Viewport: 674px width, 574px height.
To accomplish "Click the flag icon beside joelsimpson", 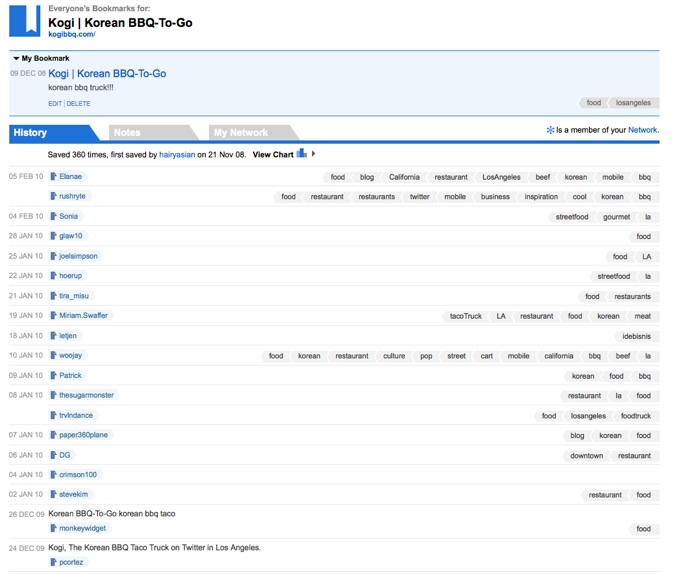I will [x=54, y=256].
